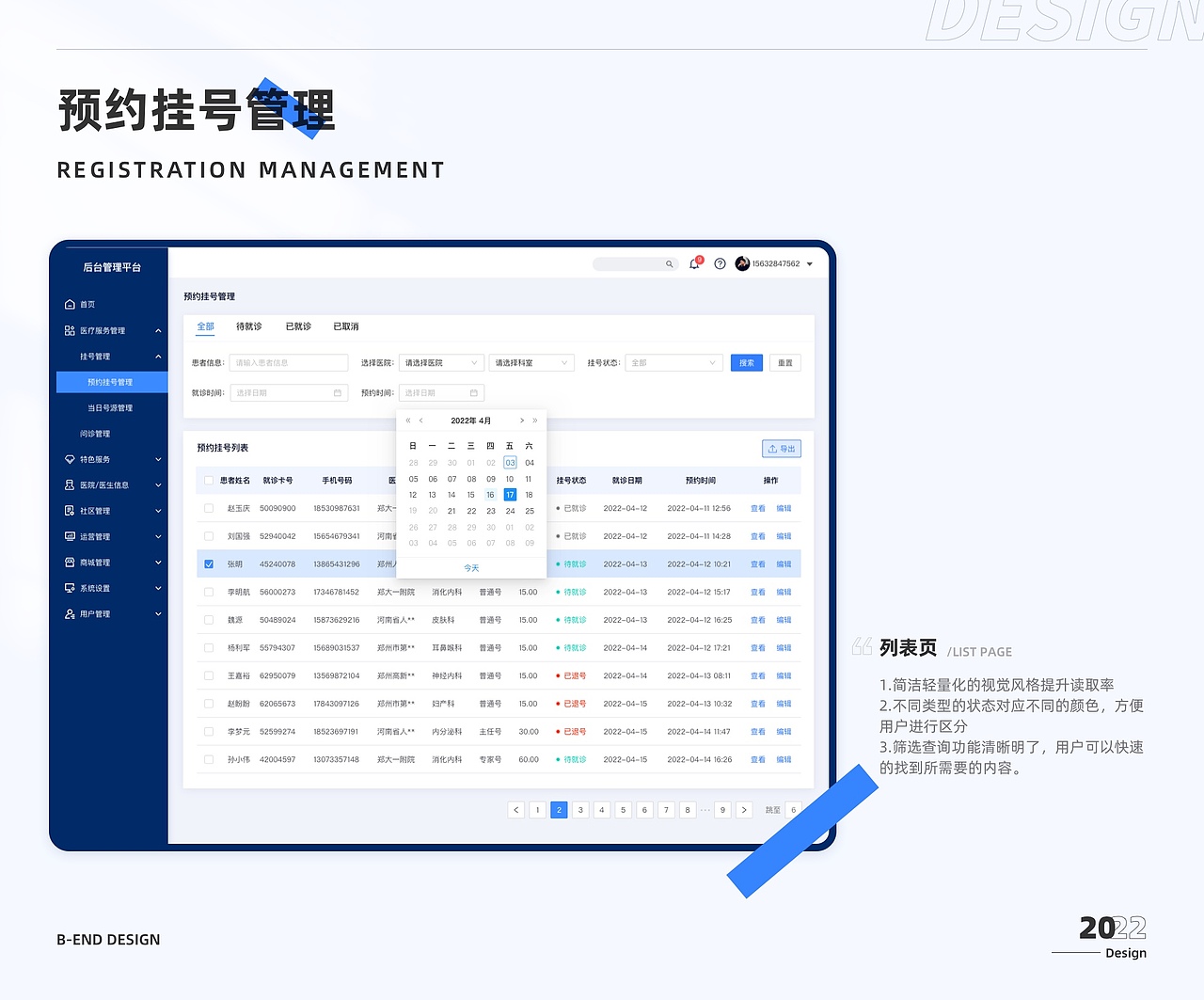Open the 首页 home icon in sidebar
1204x1000 pixels.
tap(69, 304)
